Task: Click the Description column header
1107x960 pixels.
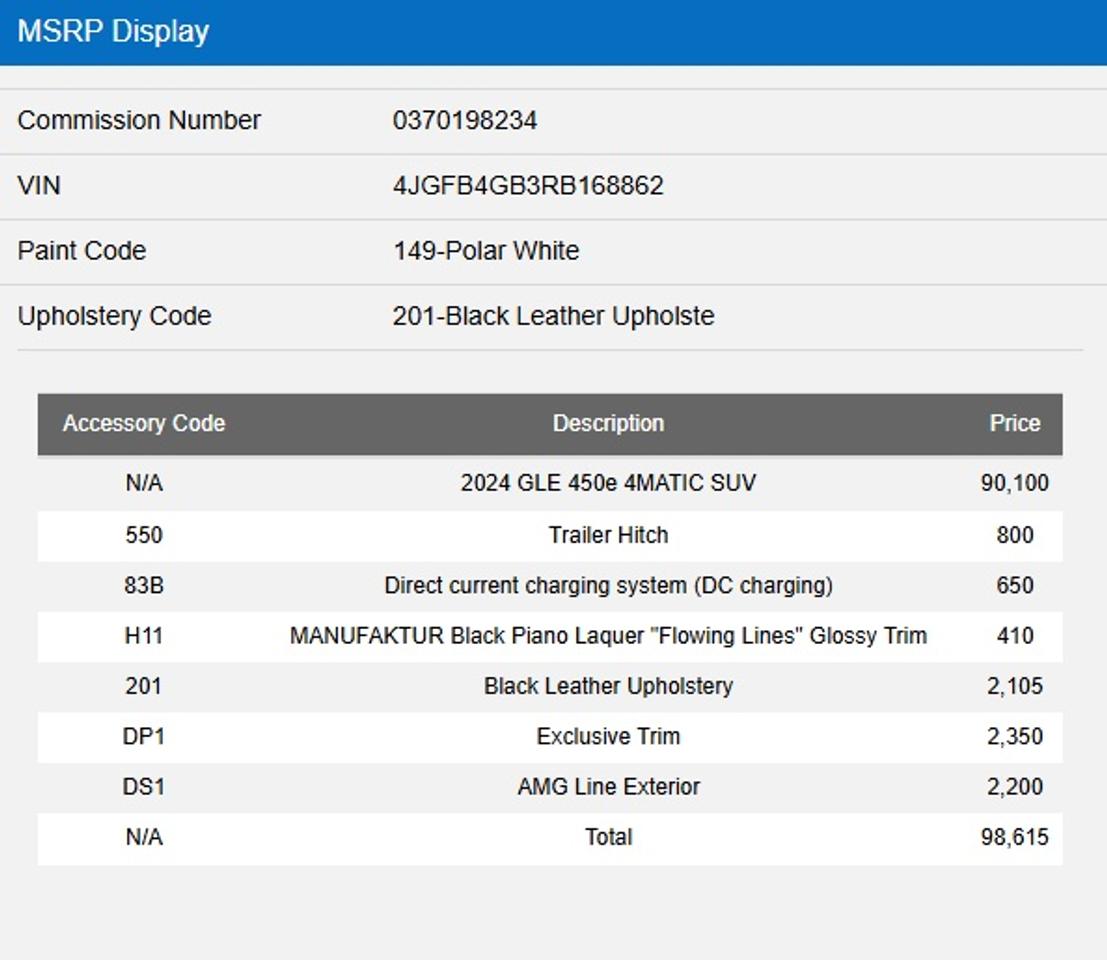Action: [608, 424]
